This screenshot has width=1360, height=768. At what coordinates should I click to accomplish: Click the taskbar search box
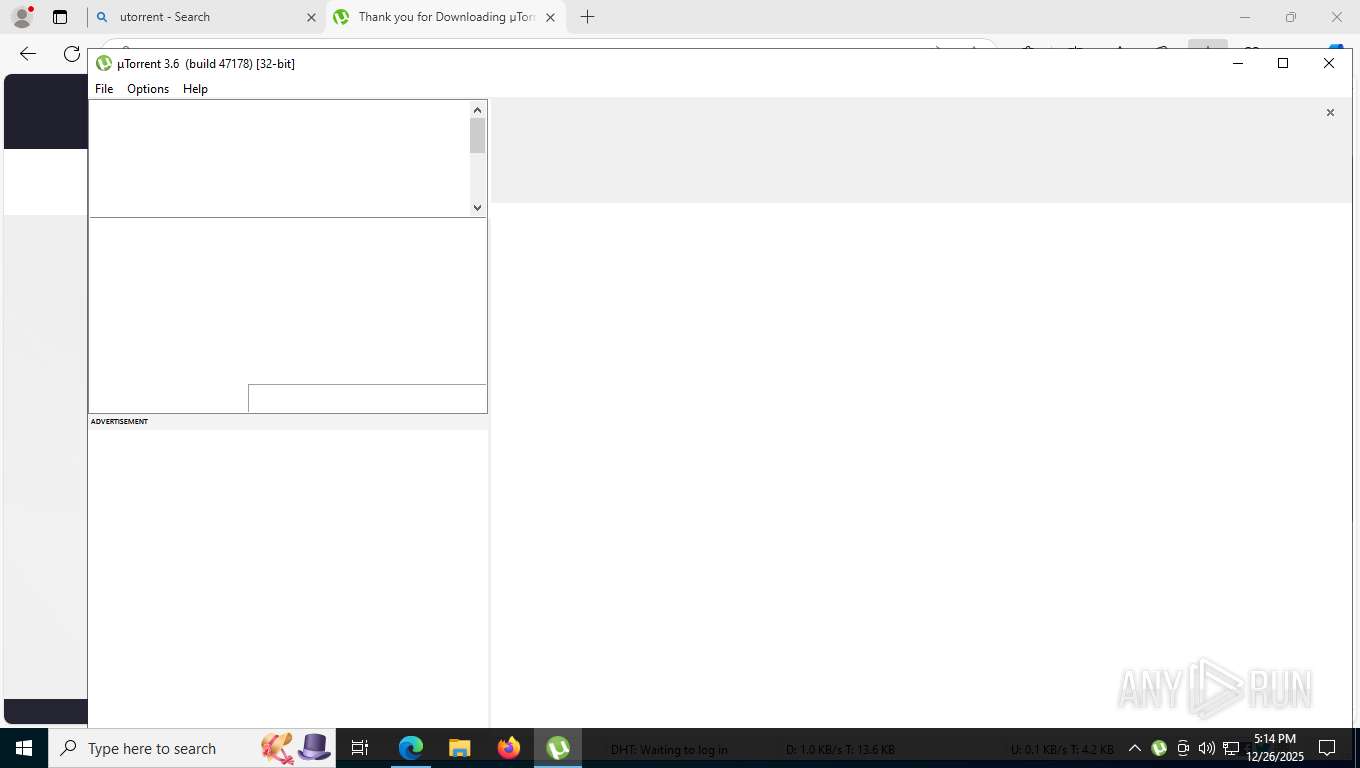click(194, 748)
